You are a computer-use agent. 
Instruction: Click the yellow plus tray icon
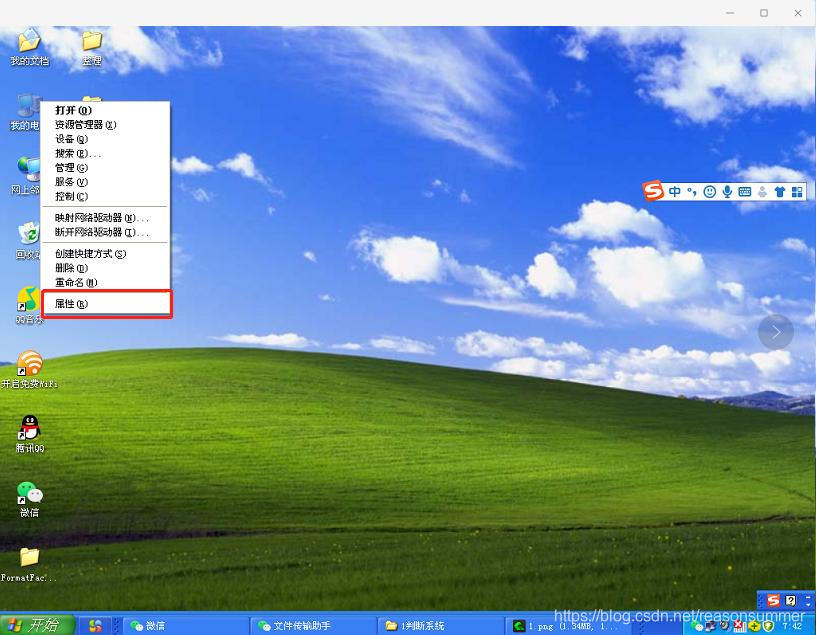[754, 626]
